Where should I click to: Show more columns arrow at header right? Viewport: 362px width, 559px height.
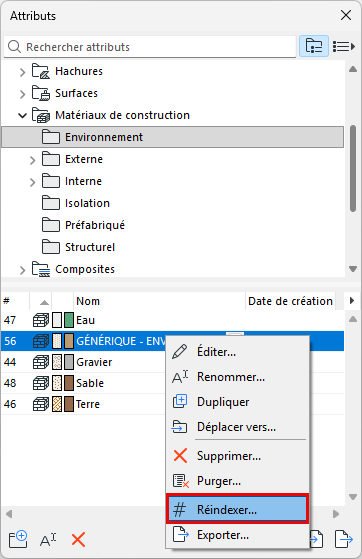tap(352, 301)
